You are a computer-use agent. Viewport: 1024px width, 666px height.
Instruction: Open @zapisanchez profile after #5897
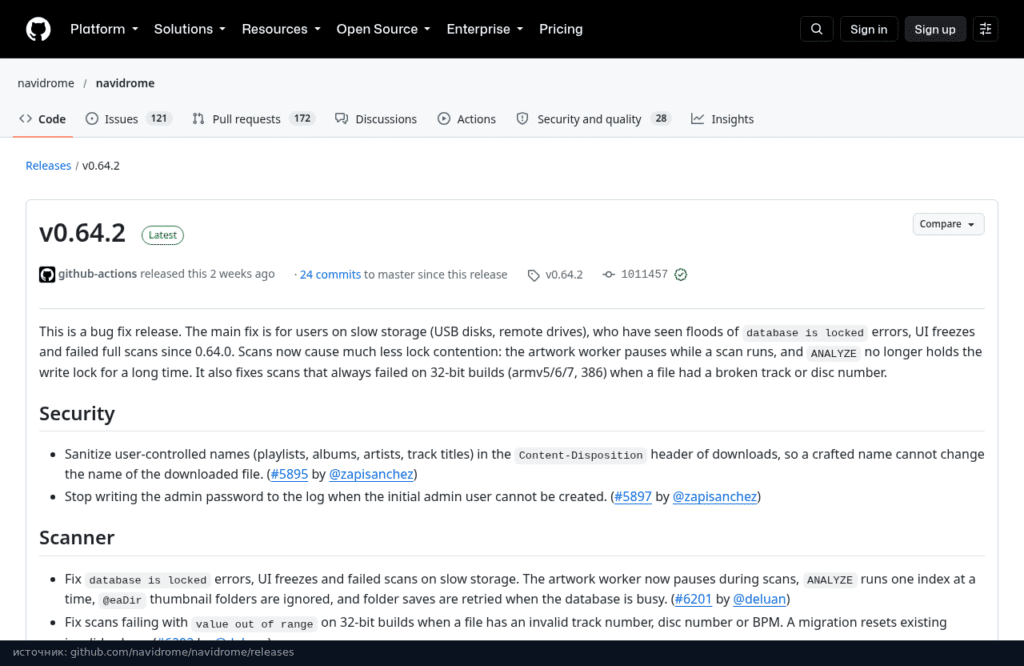(x=714, y=496)
